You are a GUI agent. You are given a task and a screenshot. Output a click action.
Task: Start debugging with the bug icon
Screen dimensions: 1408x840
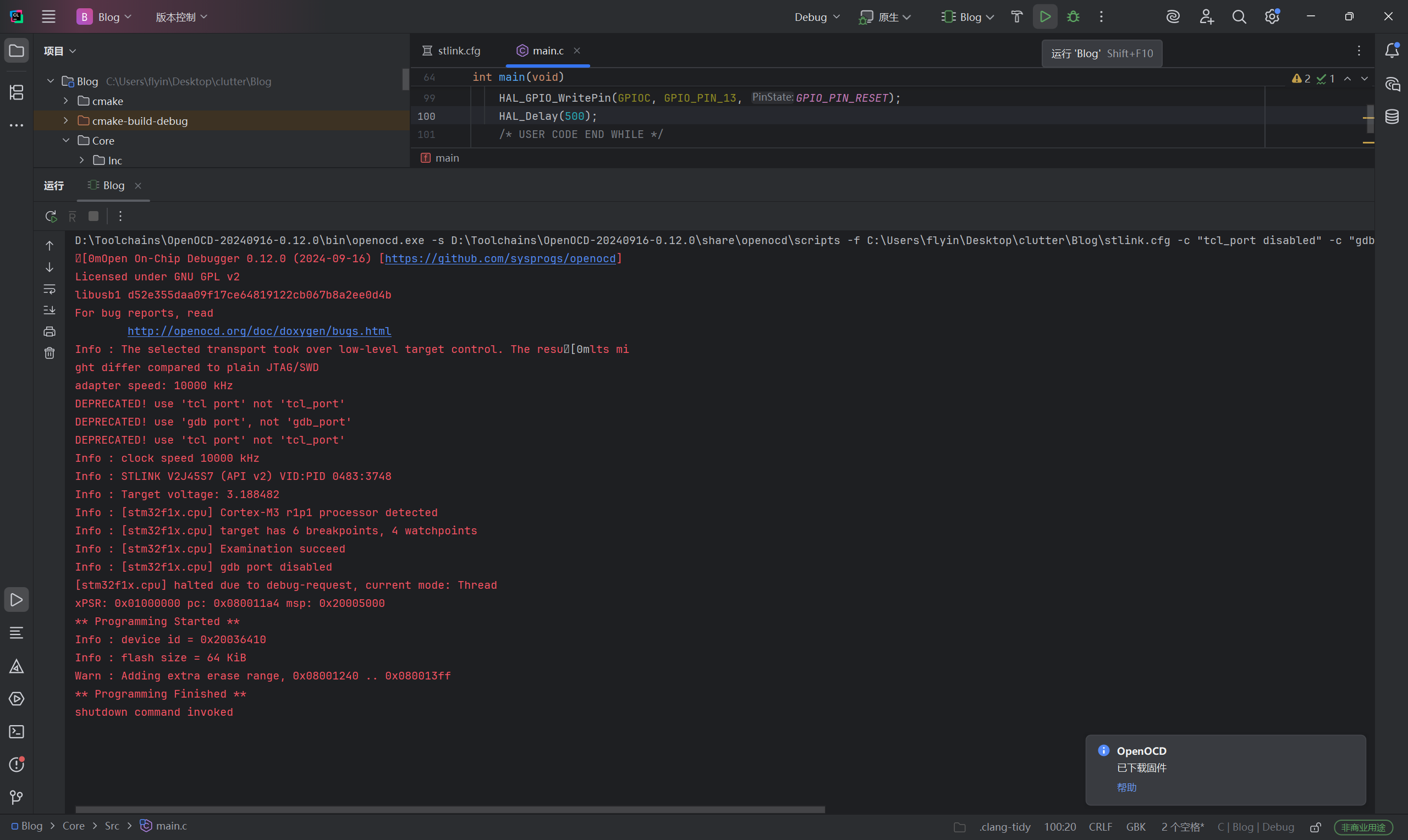pos(1073,17)
